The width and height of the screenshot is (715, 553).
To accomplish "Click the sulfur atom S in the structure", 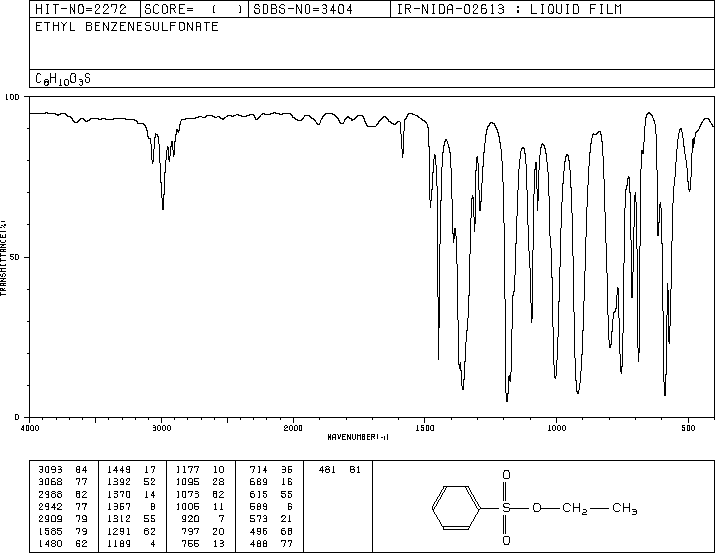I will tap(506, 508).
